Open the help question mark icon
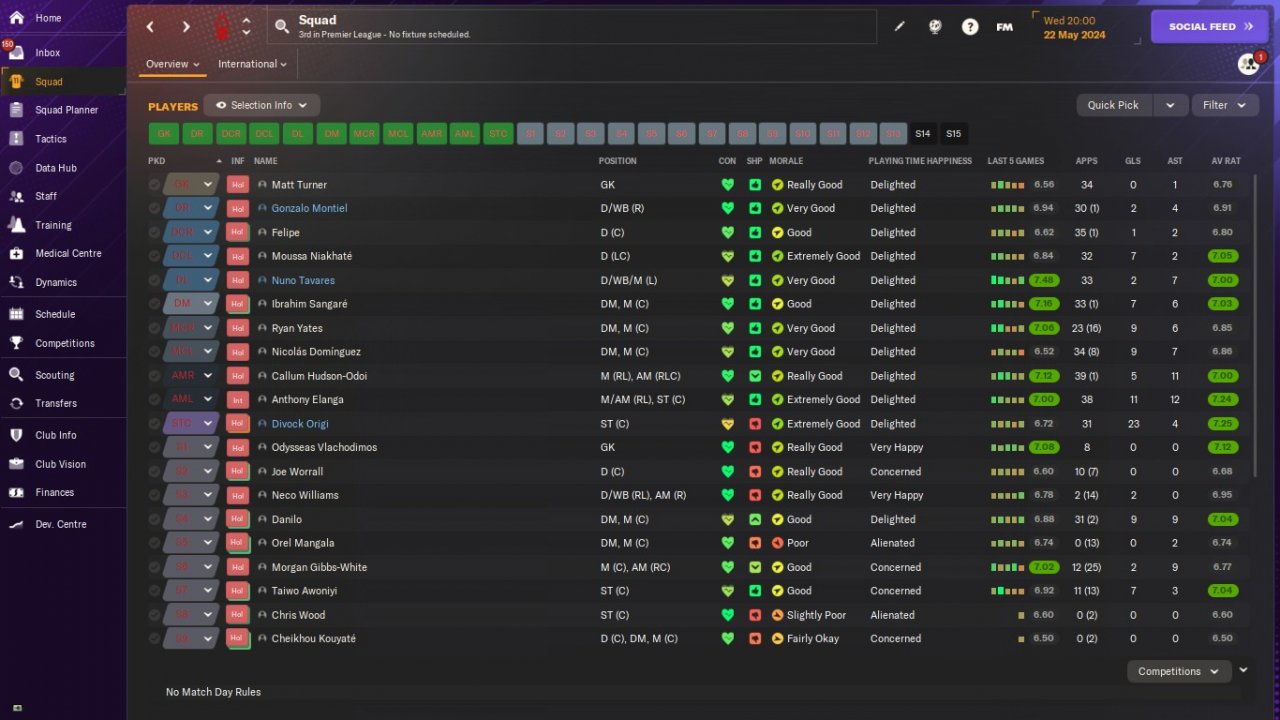 [970, 27]
